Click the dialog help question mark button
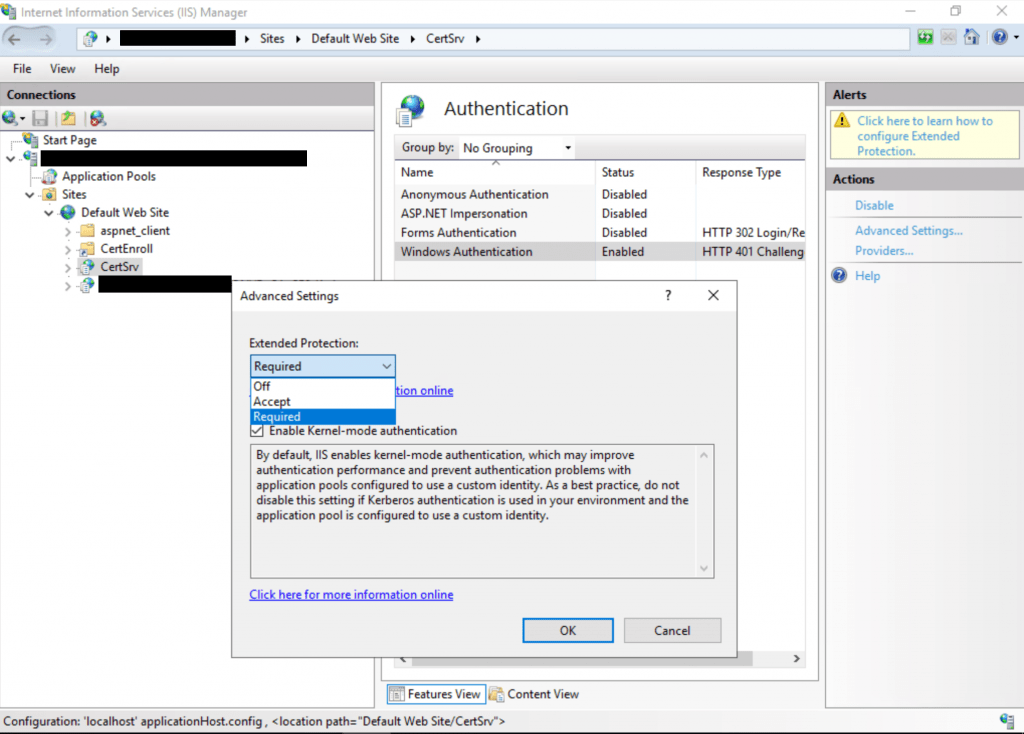Screen dimensions: 1024x734 [667, 295]
